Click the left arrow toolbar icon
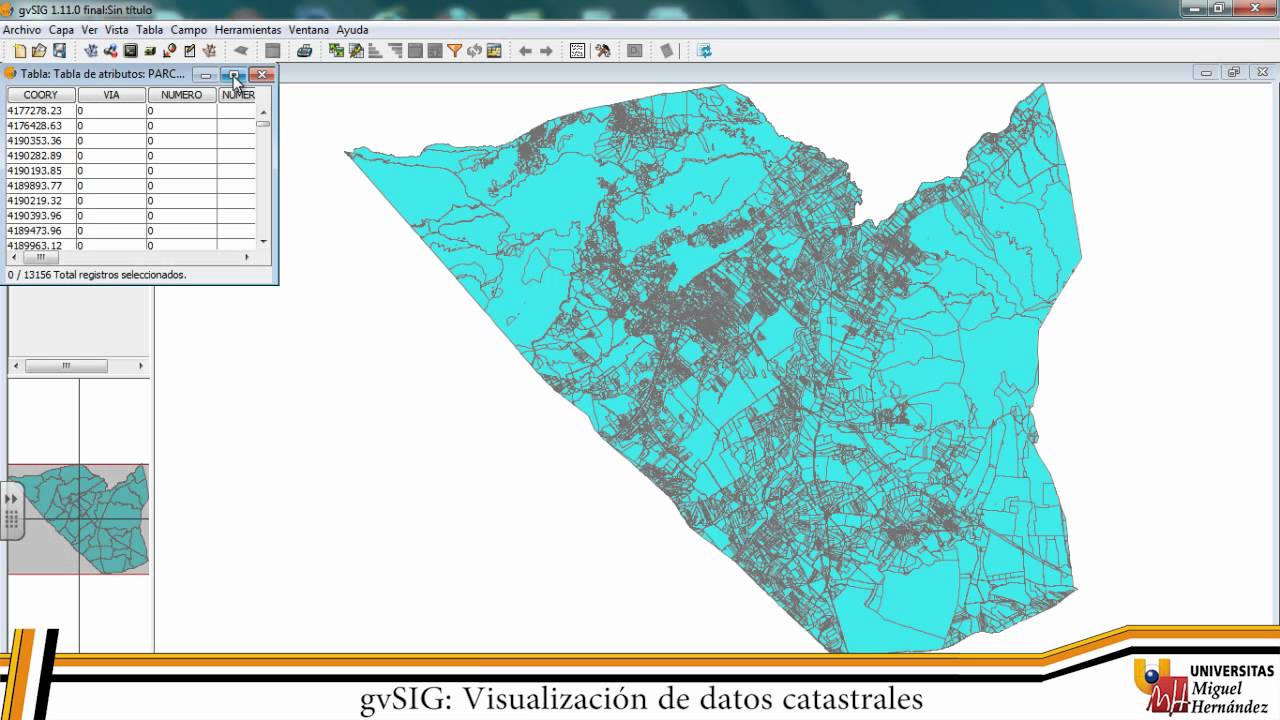Viewport: 1280px width, 720px height. [x=525, y=51]
